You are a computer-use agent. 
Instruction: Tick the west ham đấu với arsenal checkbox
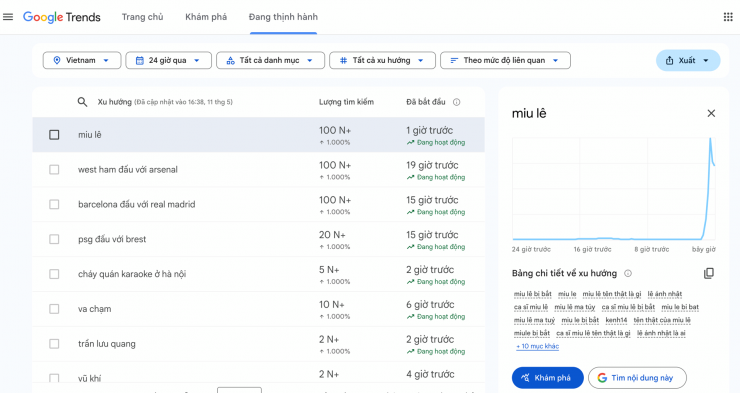pos(54,169)
